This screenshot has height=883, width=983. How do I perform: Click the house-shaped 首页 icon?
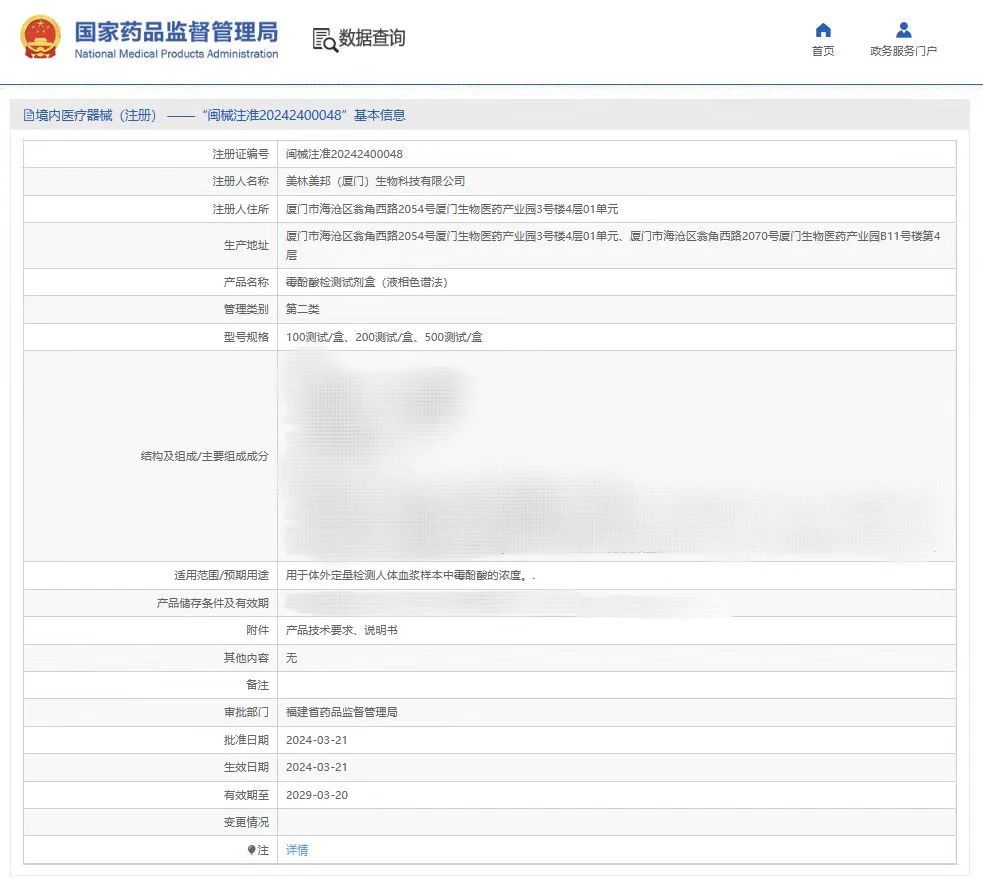coord(823,30)
